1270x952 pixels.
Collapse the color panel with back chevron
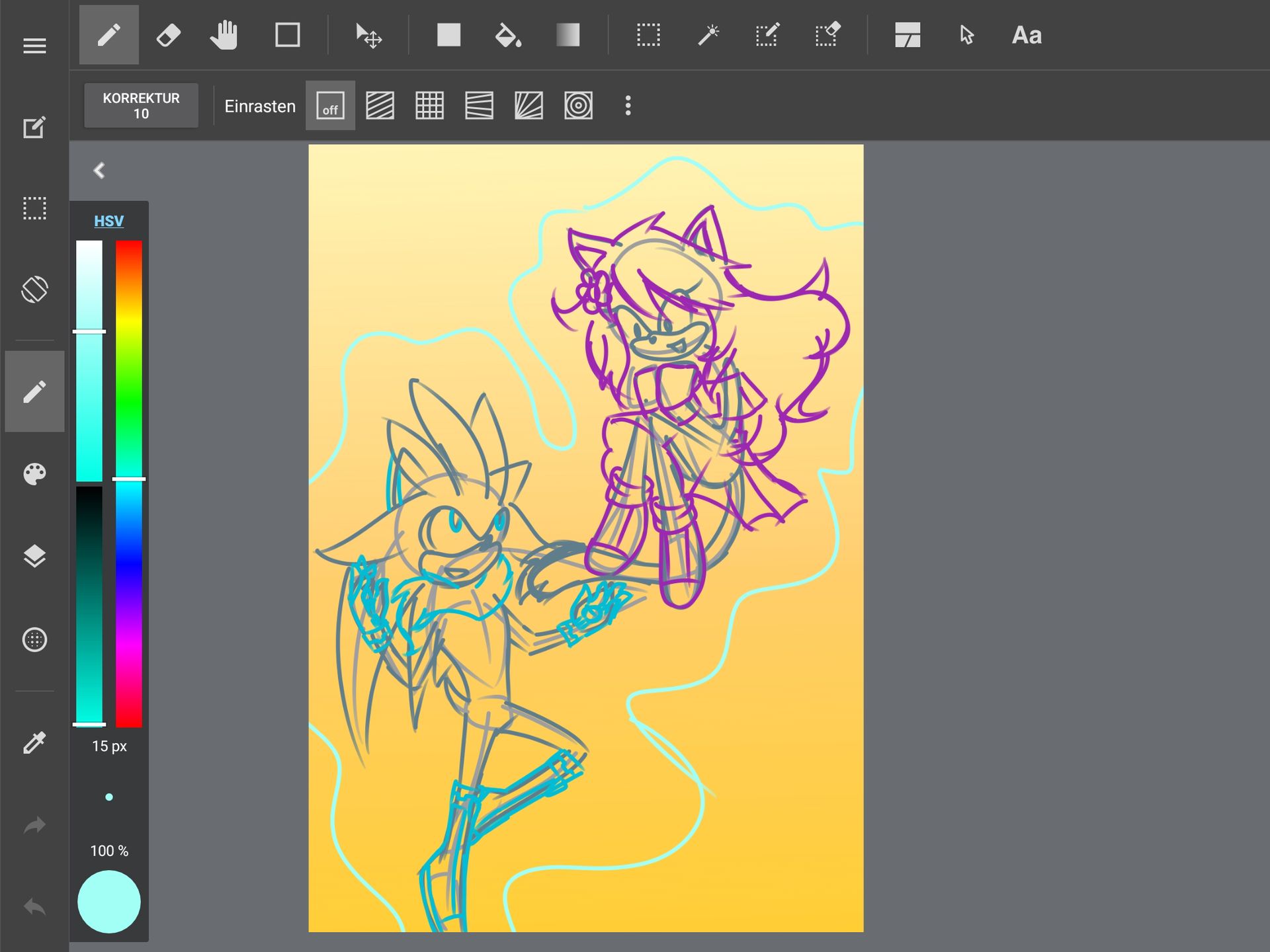coord(99,171)
